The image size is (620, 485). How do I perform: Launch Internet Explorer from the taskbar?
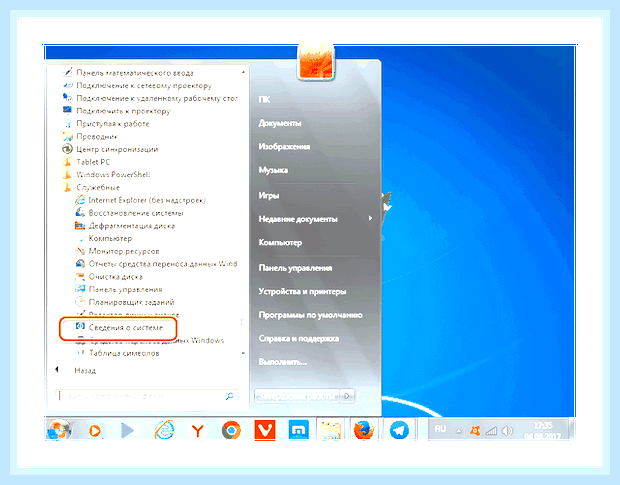[x=164, y=430]
